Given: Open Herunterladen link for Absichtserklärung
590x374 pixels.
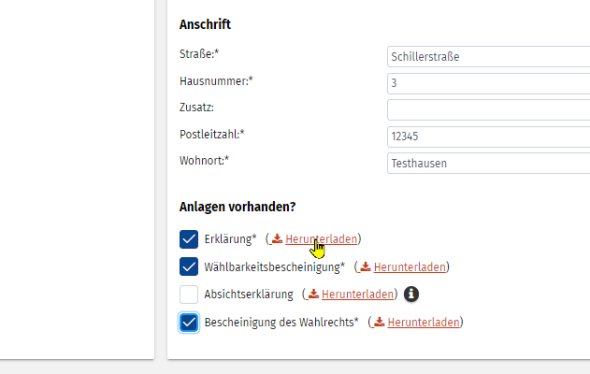Looking at the screenshot, I should coord(357,294).
